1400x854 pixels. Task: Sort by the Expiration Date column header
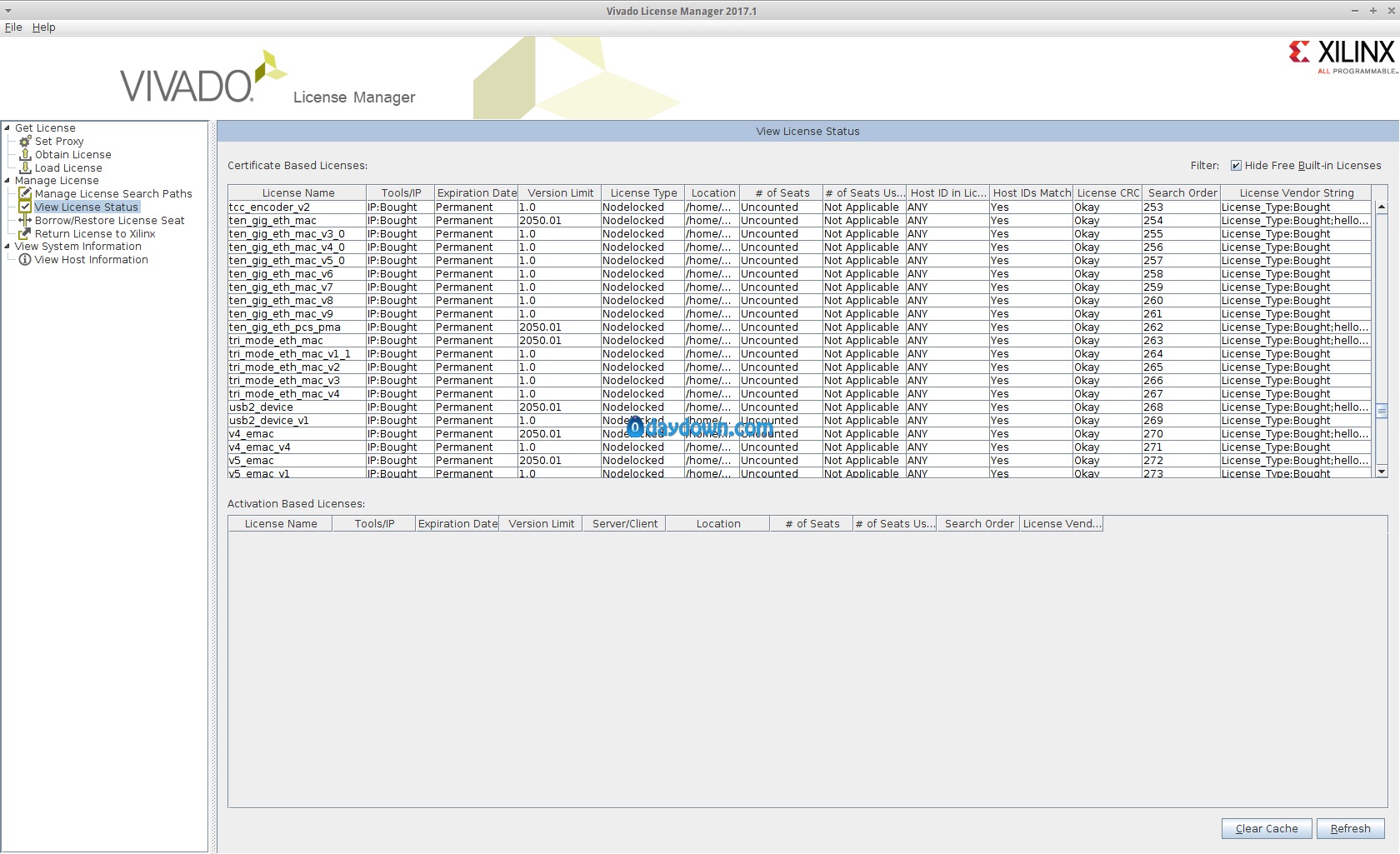[477, 193]
